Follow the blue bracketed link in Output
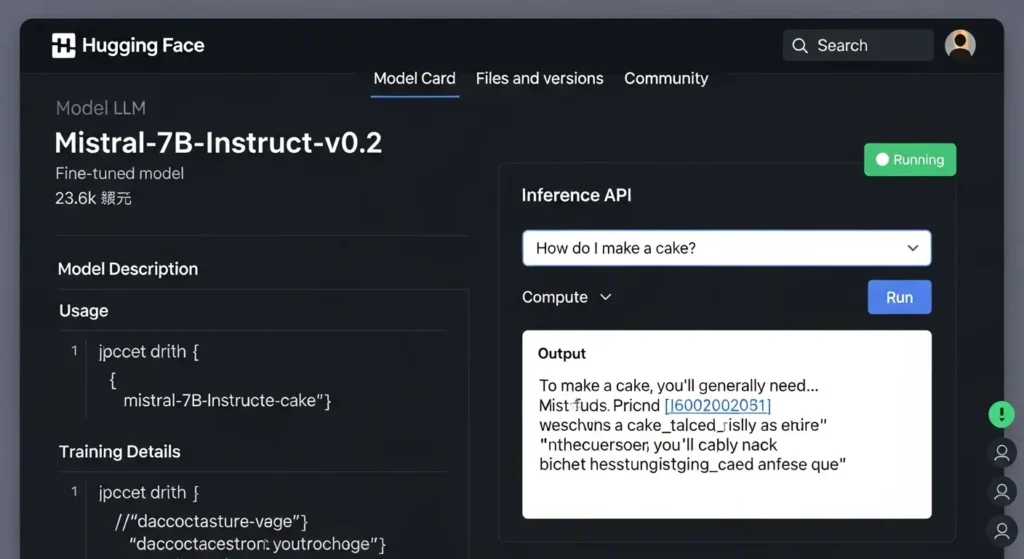Image resolution: width=1024 pixels, height=559 pixels. (x=717, y=406)
